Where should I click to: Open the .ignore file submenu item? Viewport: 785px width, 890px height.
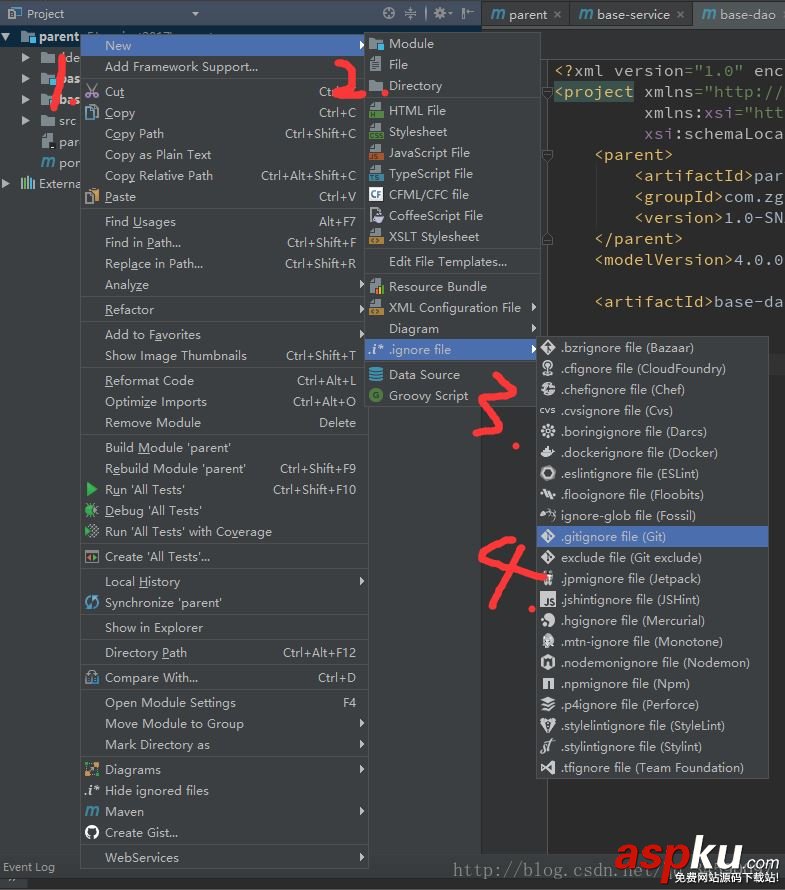[452, 350]
